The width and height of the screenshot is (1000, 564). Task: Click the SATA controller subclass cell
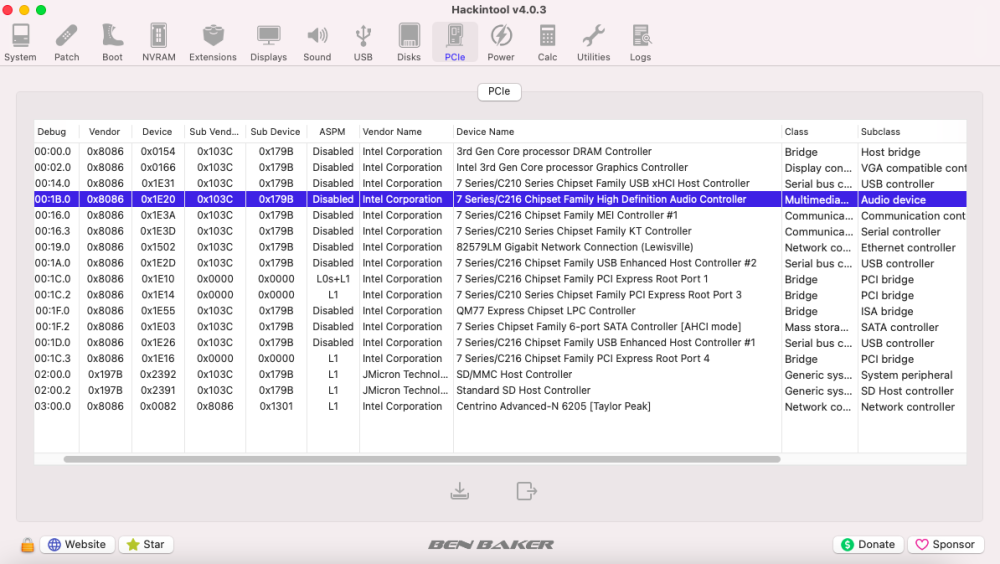click(x=900, y=327)
